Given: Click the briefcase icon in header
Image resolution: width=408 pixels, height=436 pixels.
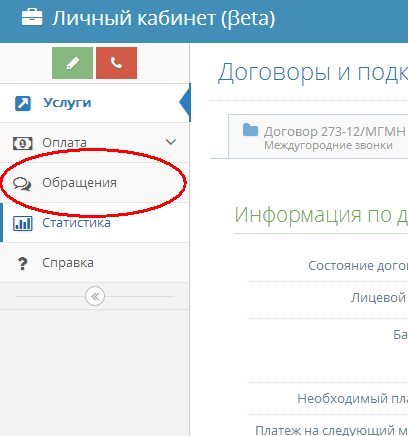Looking at the screenshot, I should tap(32, 17).
